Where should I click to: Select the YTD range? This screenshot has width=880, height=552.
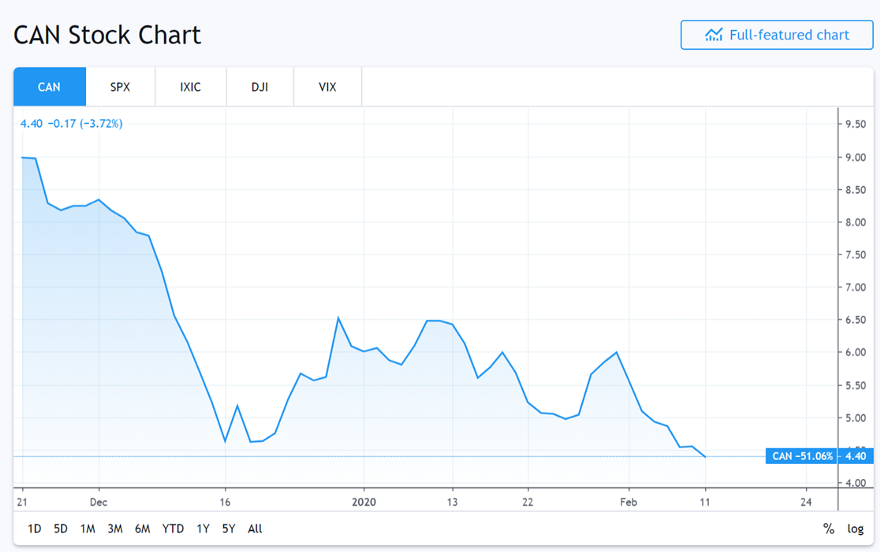[173, 529]
